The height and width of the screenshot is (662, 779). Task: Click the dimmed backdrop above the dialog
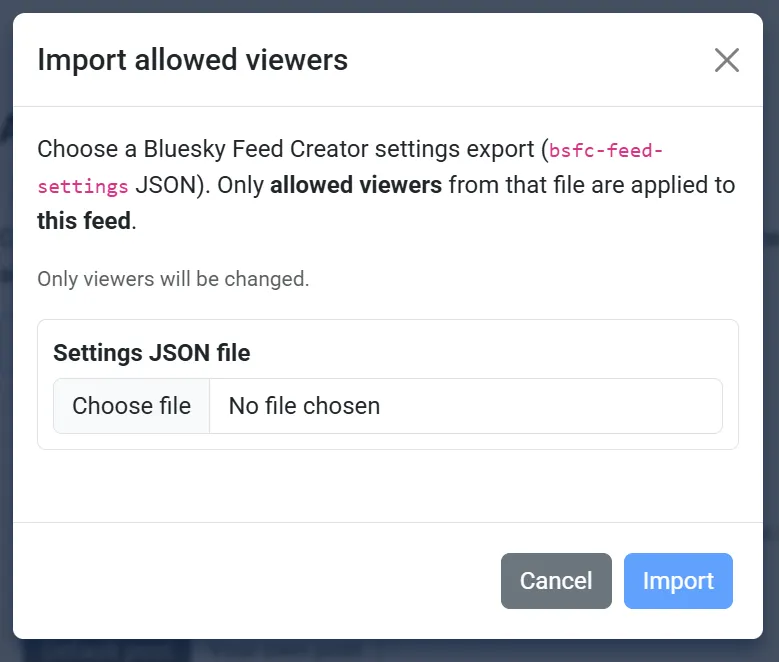390,6
